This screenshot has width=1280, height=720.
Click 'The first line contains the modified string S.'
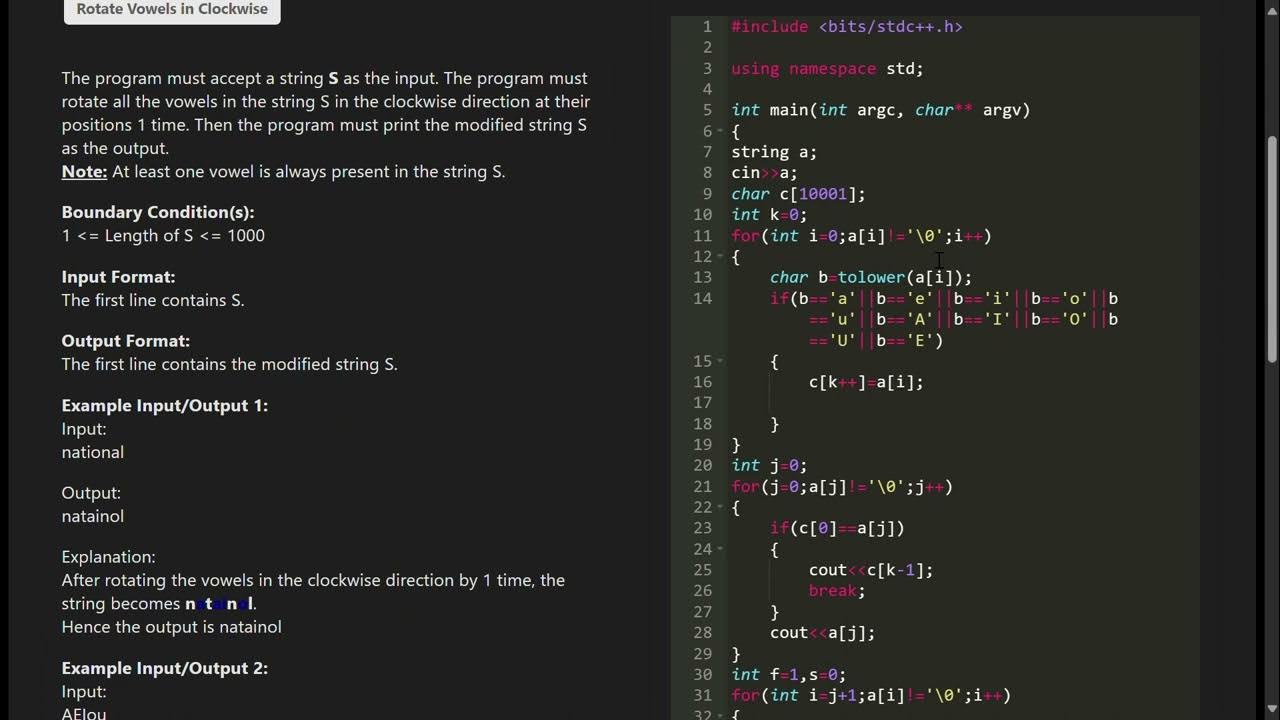coord(230,364)
